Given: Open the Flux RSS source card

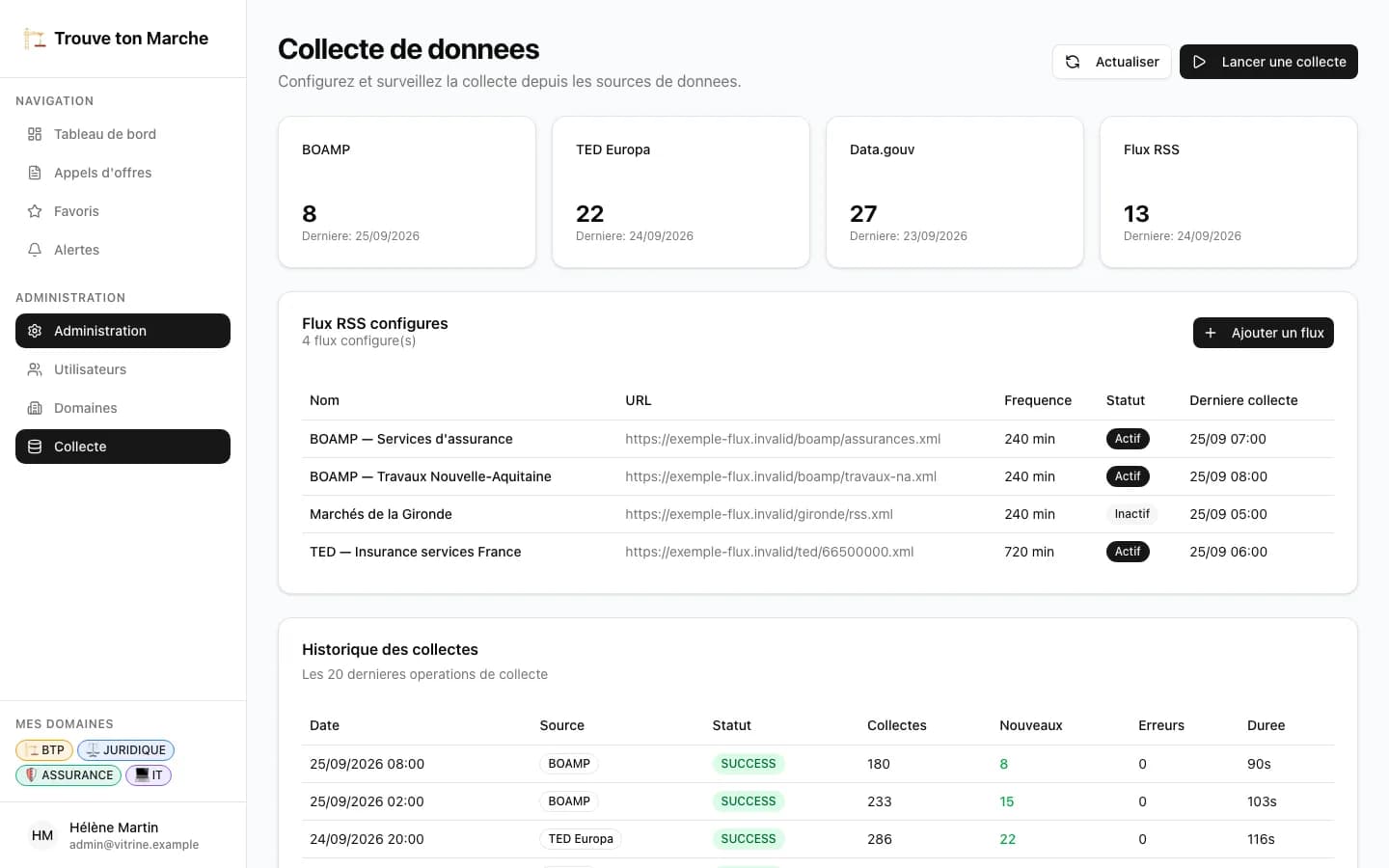Looking at the screenshot, I should tap(1229, 192).
